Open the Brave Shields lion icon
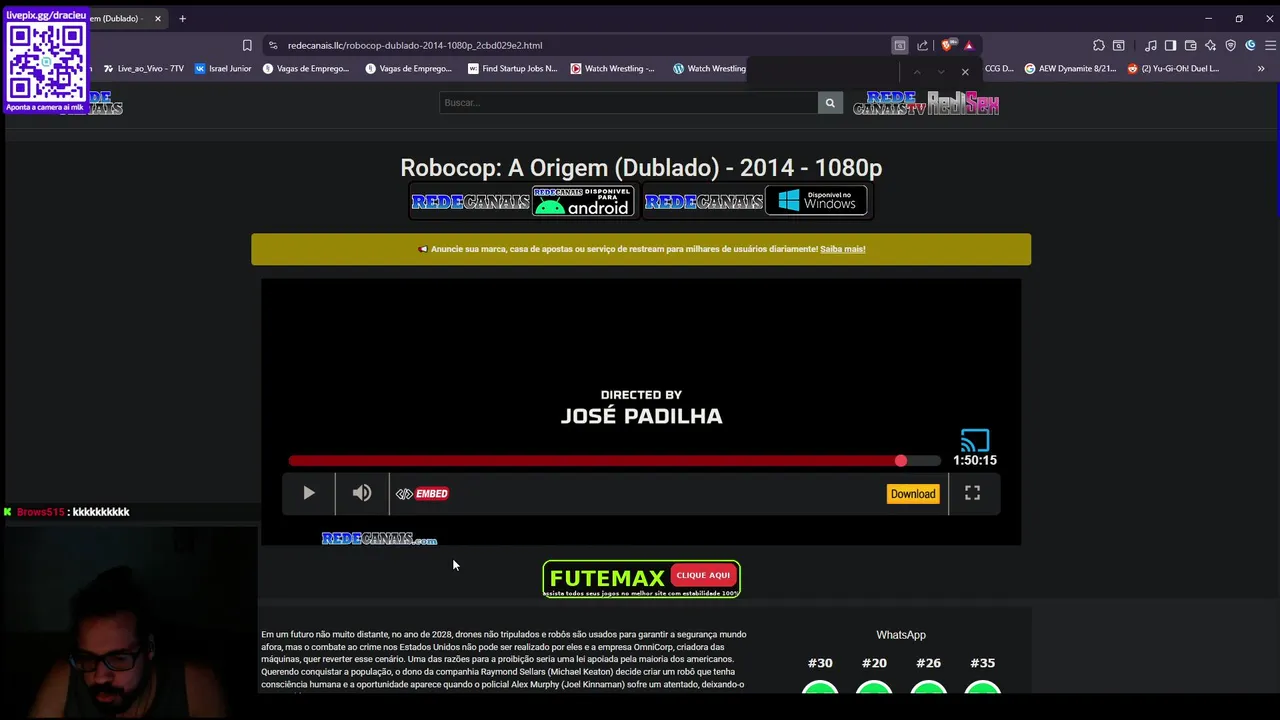 (x=948, y=45)
